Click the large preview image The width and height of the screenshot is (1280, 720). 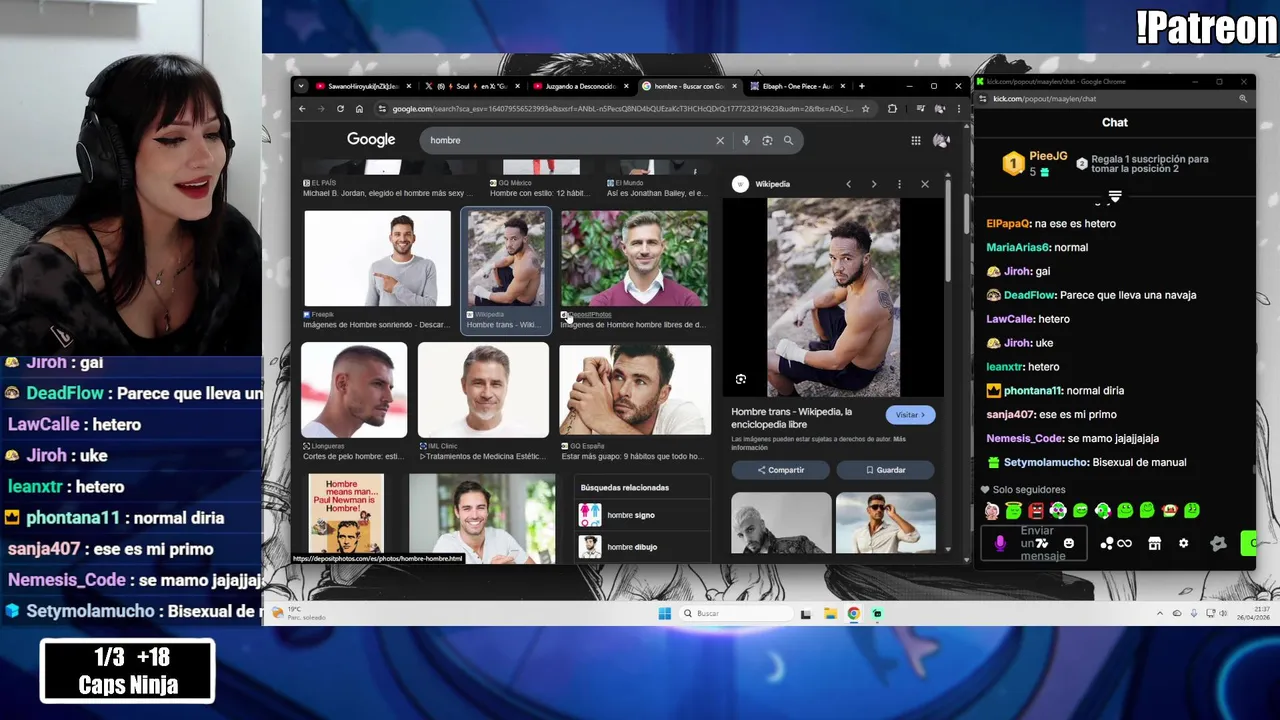[x=833, y=298]
